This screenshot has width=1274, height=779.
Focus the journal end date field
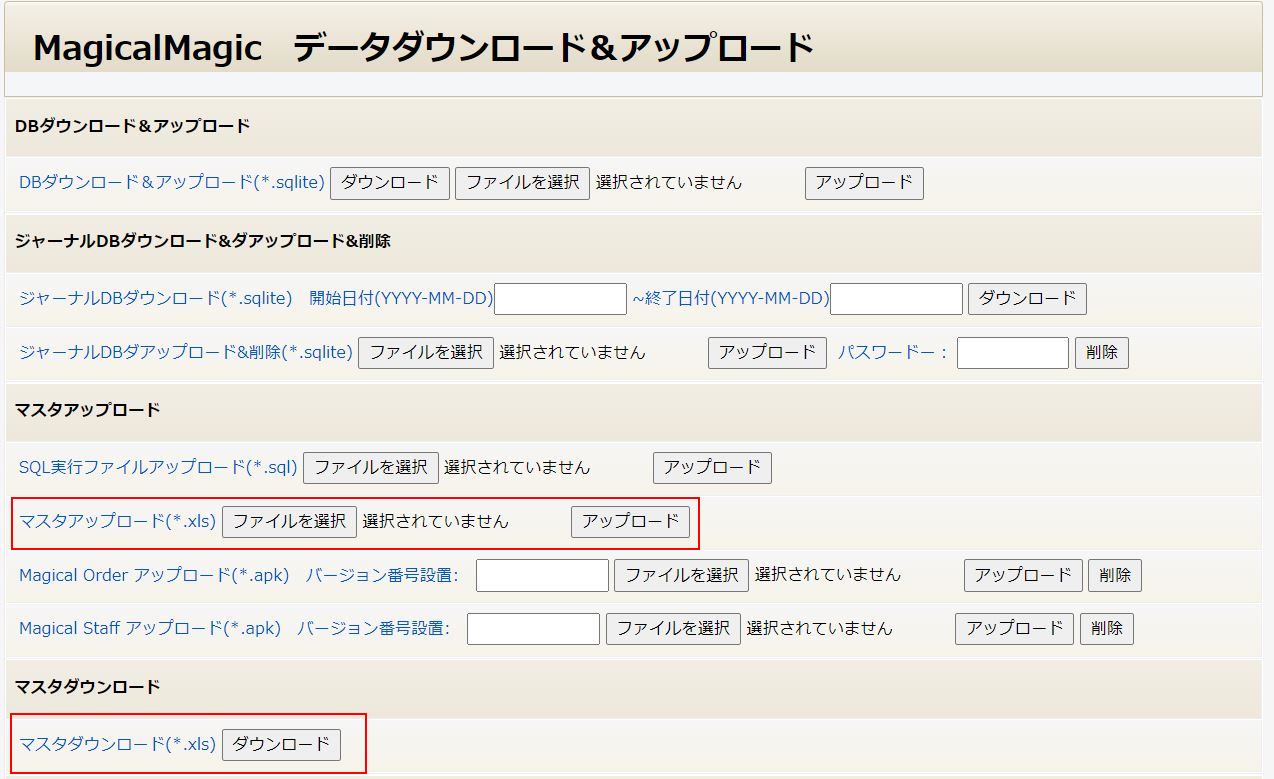pos(896,299)
